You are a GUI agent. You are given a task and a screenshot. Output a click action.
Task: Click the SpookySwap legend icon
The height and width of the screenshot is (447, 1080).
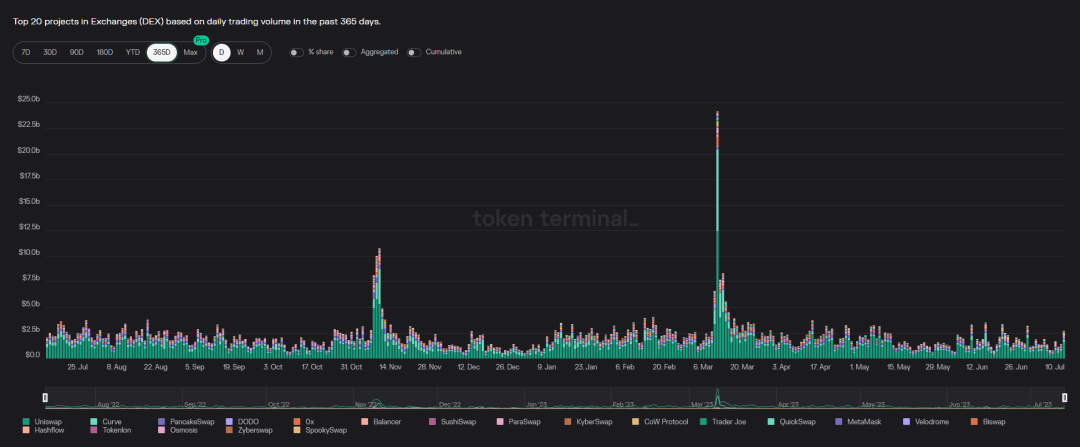(296, 431)
